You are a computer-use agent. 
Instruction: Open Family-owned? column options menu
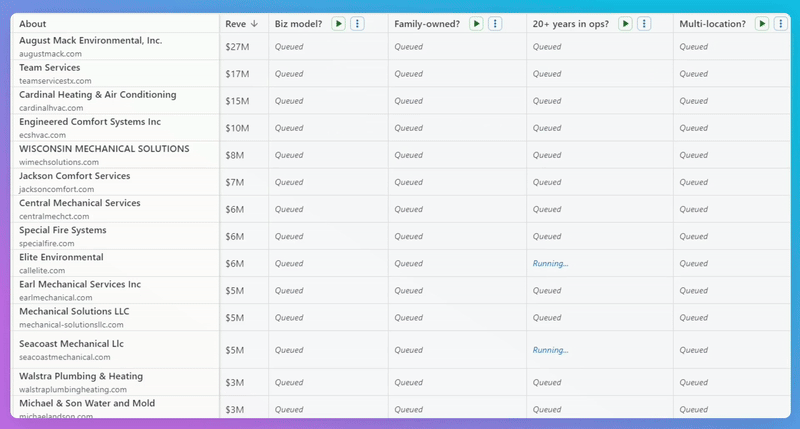click(495, 23)
